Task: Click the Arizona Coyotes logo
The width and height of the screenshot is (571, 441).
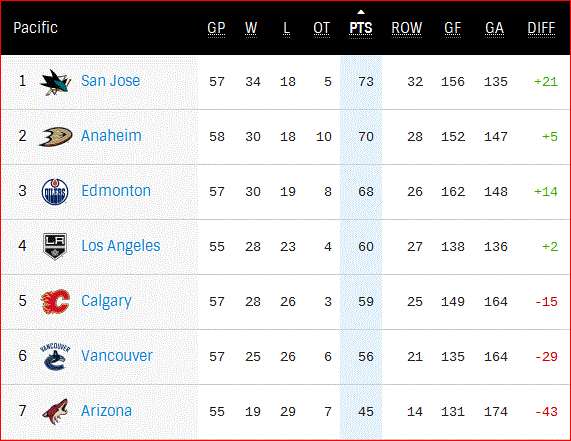Action: 55,412
